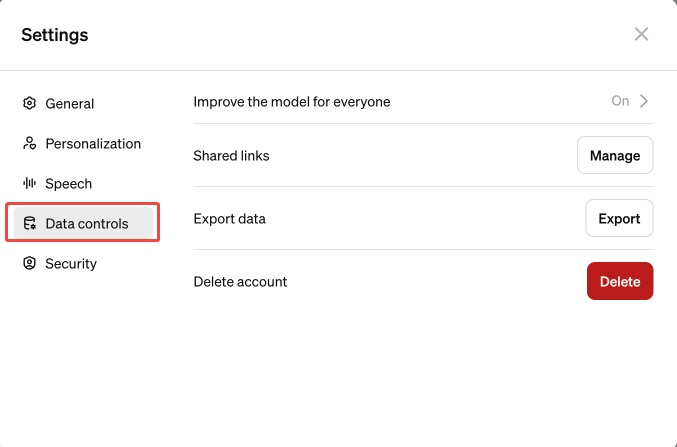The width and height of the screenshot is (677, 447).
Task: Click the Speech waveform icon
Action: point(30,183)
